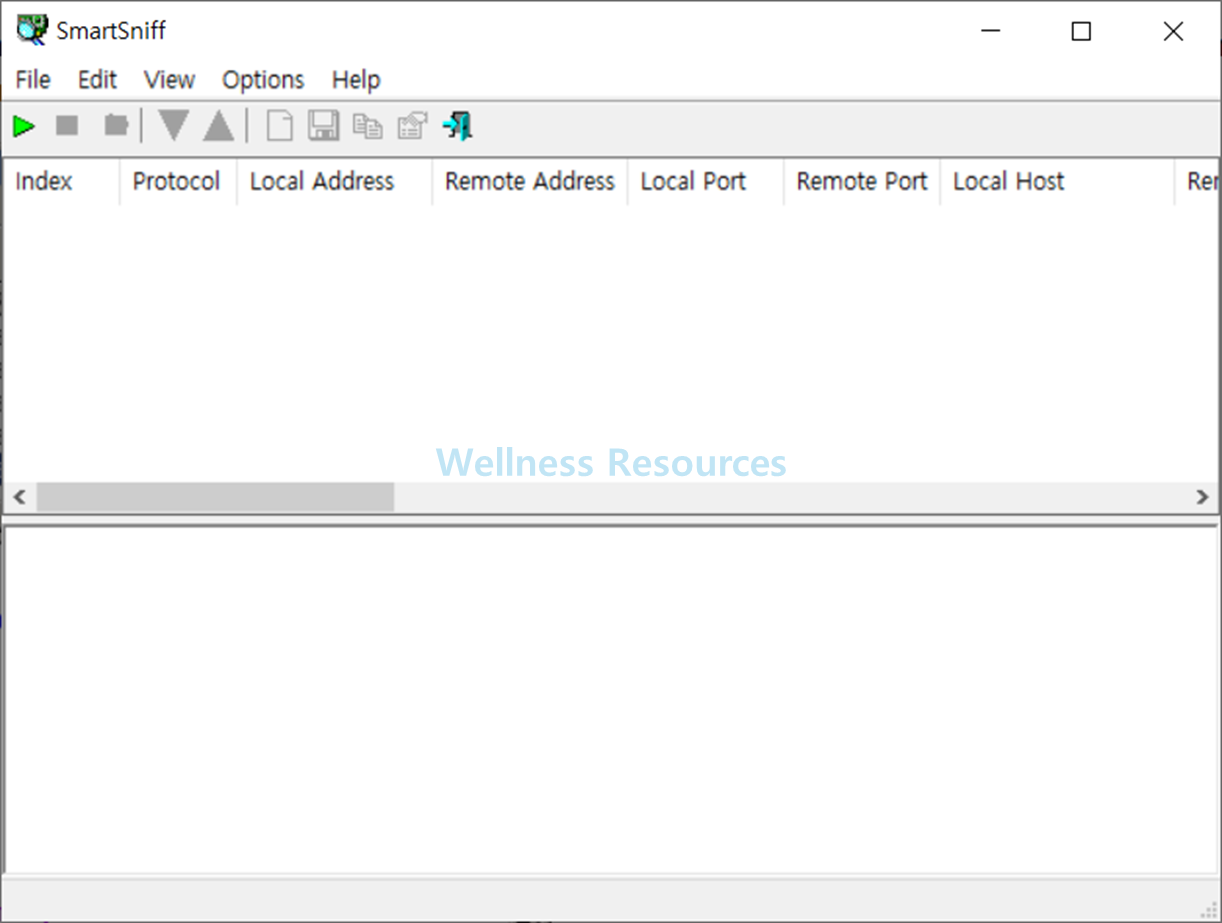
Task: Click the downward triangle filter icon
Action: [173, 126]
